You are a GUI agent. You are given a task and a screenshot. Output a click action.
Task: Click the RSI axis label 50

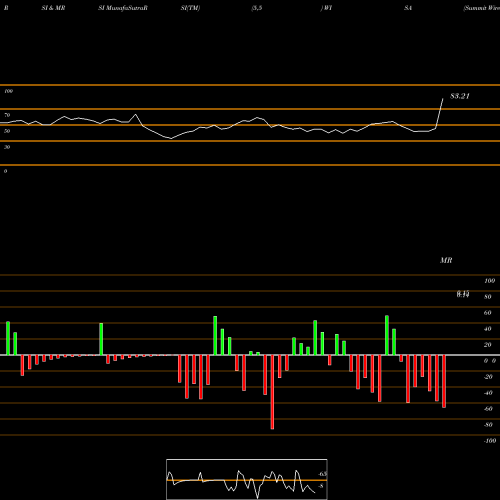(x=7, y=131)
